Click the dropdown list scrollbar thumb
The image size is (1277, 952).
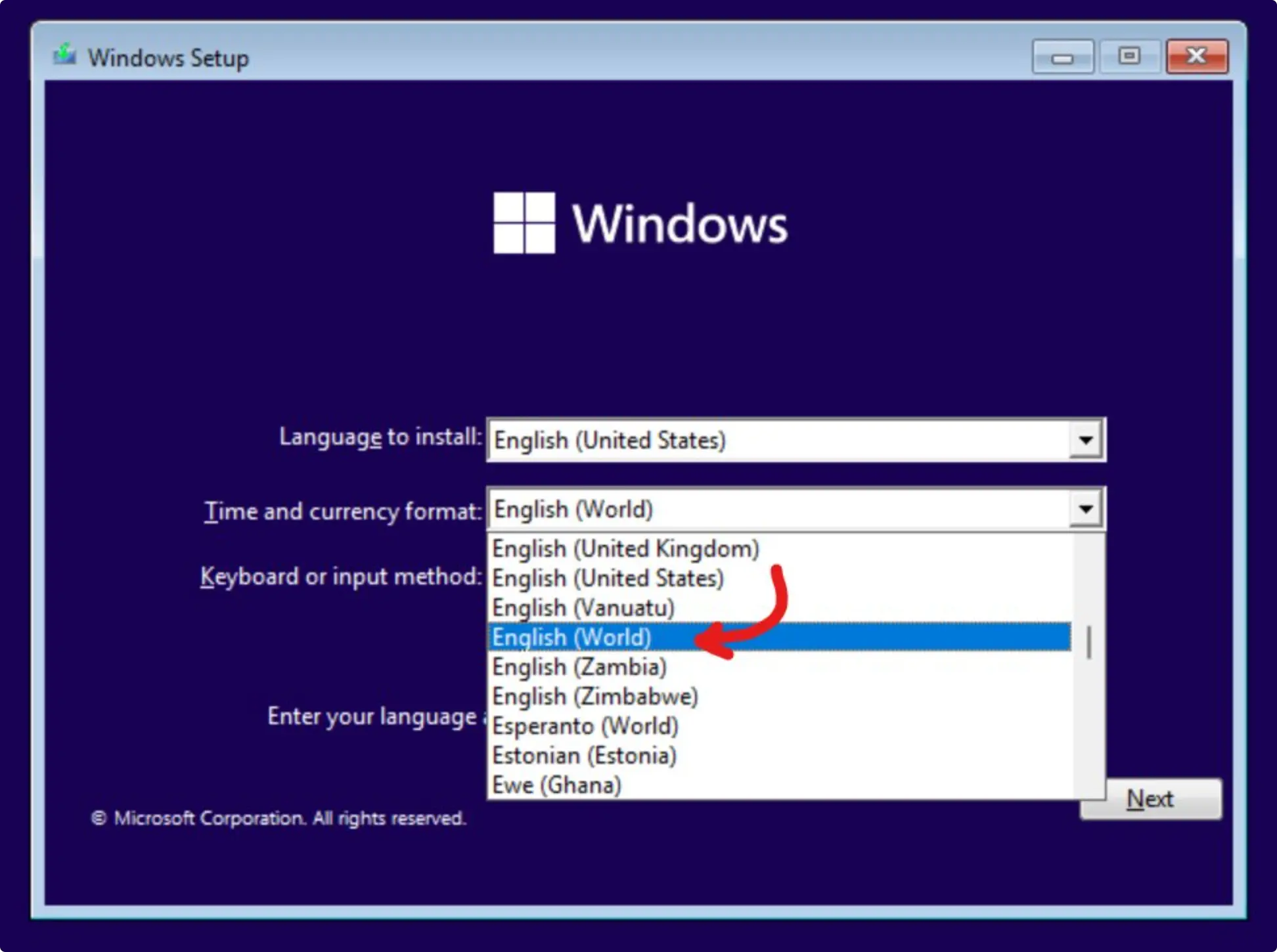pyautogui.click(x=1089, y=642)
